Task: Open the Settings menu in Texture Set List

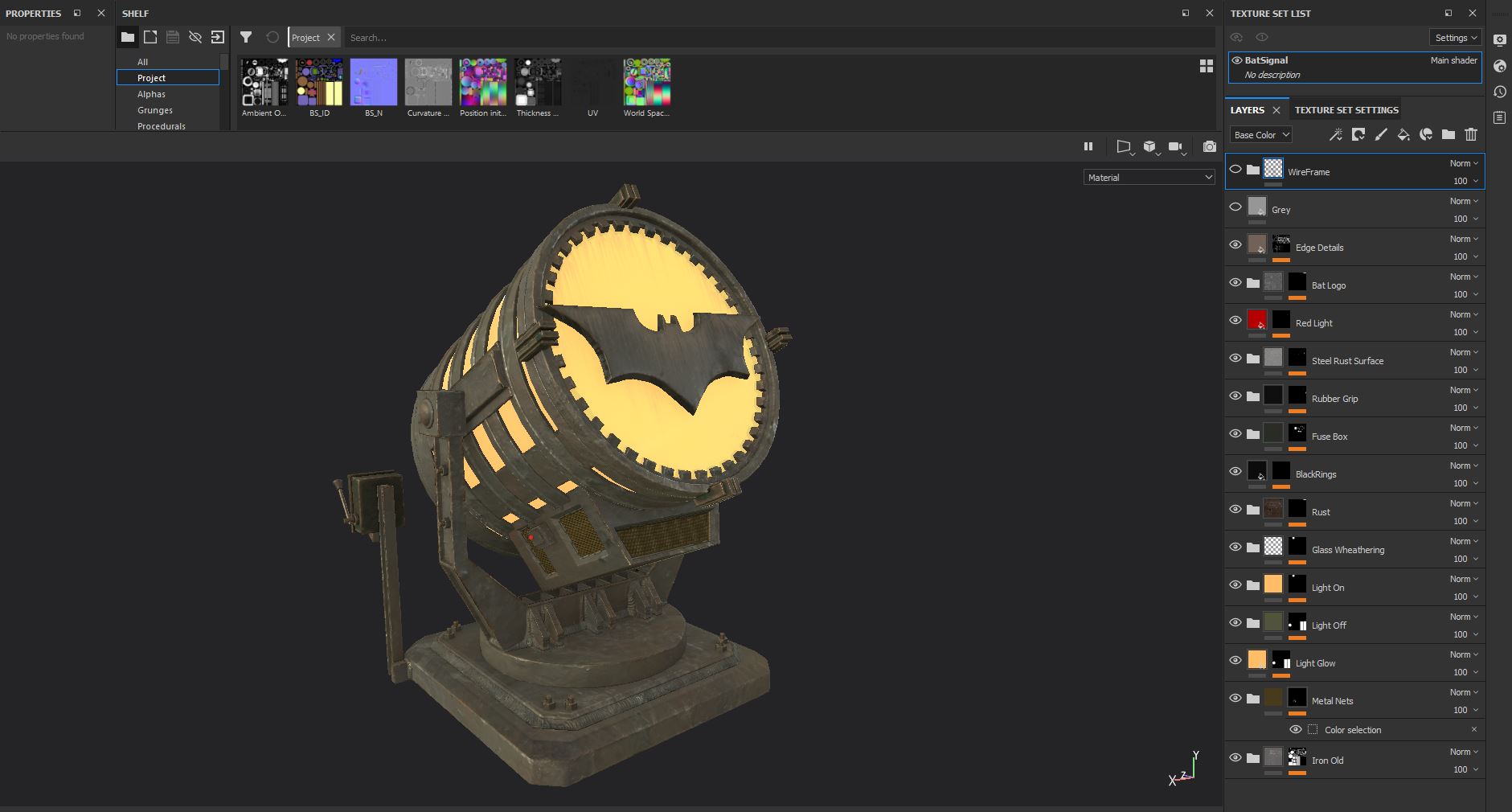Action: [1453, 37]
